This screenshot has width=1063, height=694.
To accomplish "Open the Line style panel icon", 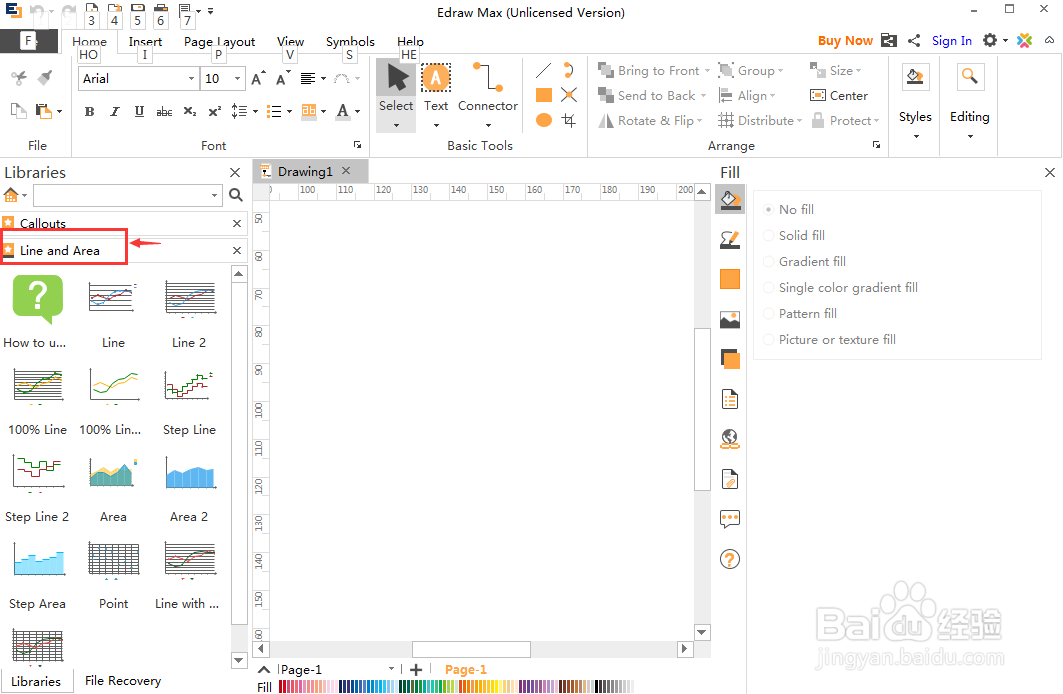I will pos(730,239).
